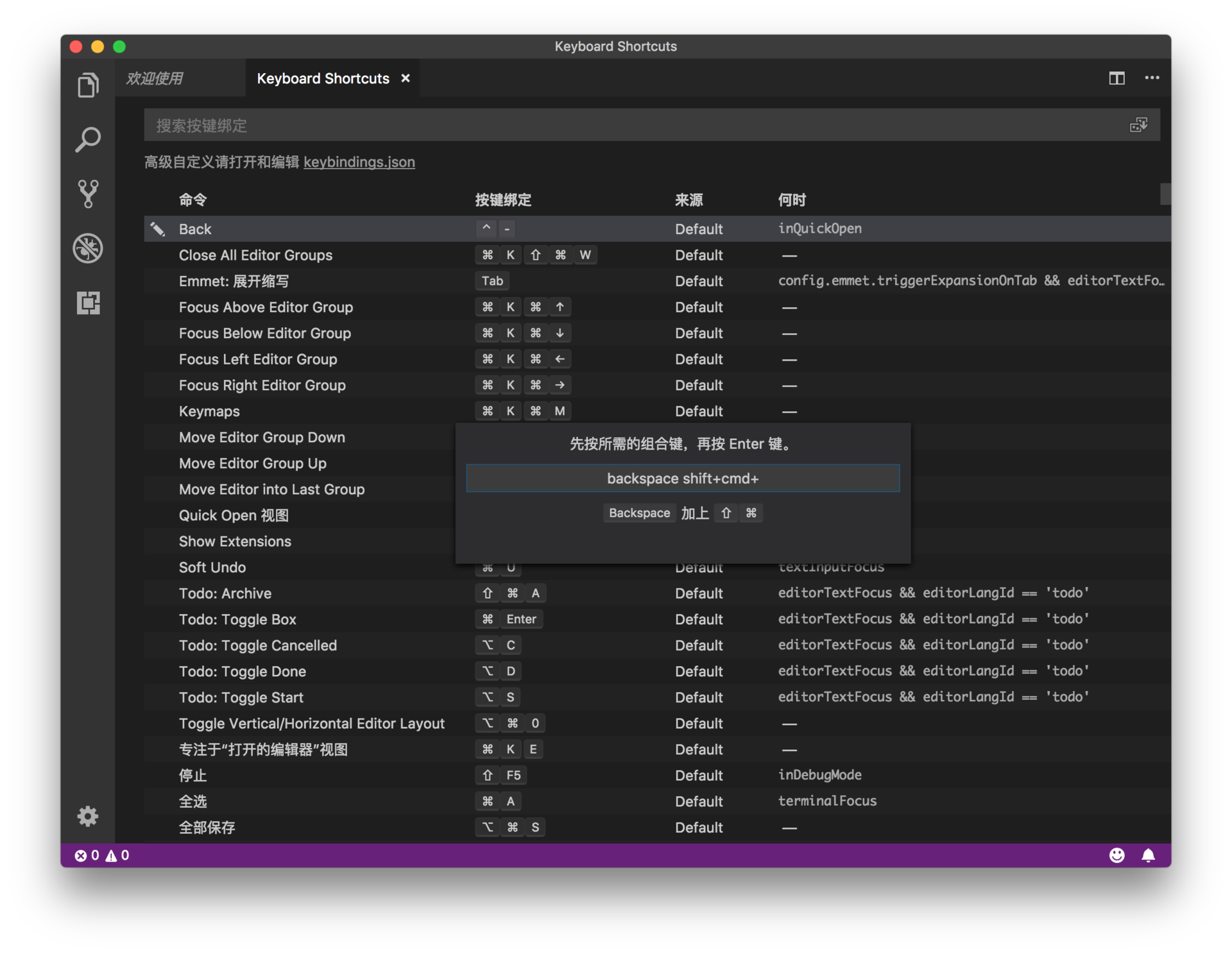This screenshot has width=1232, height=954.
Task: Click the notification bell in status bar
Action: [1148, 855]
